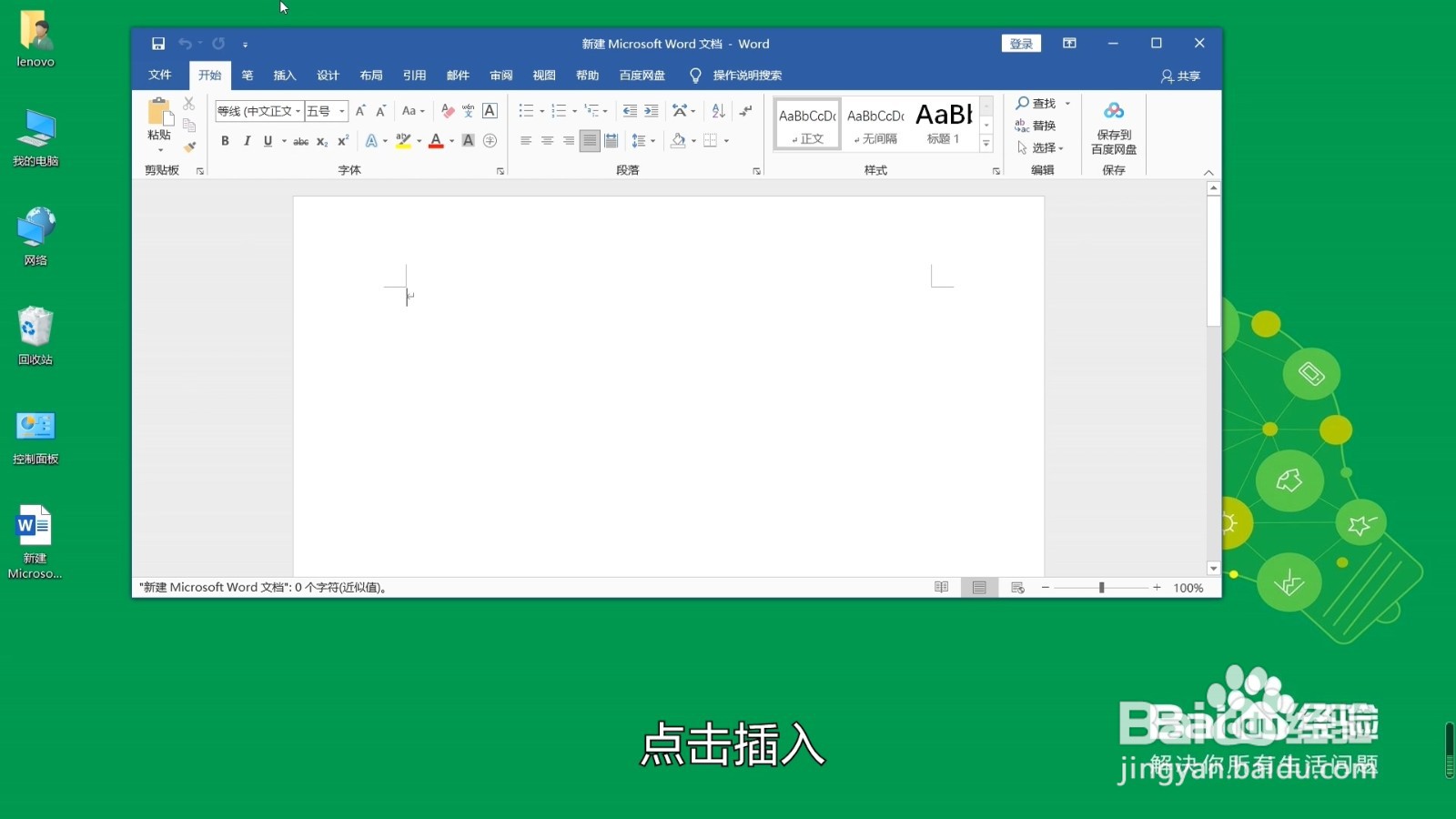
Task: Click the Find magnifier button
Action: pyautogui.click(x=1036, y=104)
